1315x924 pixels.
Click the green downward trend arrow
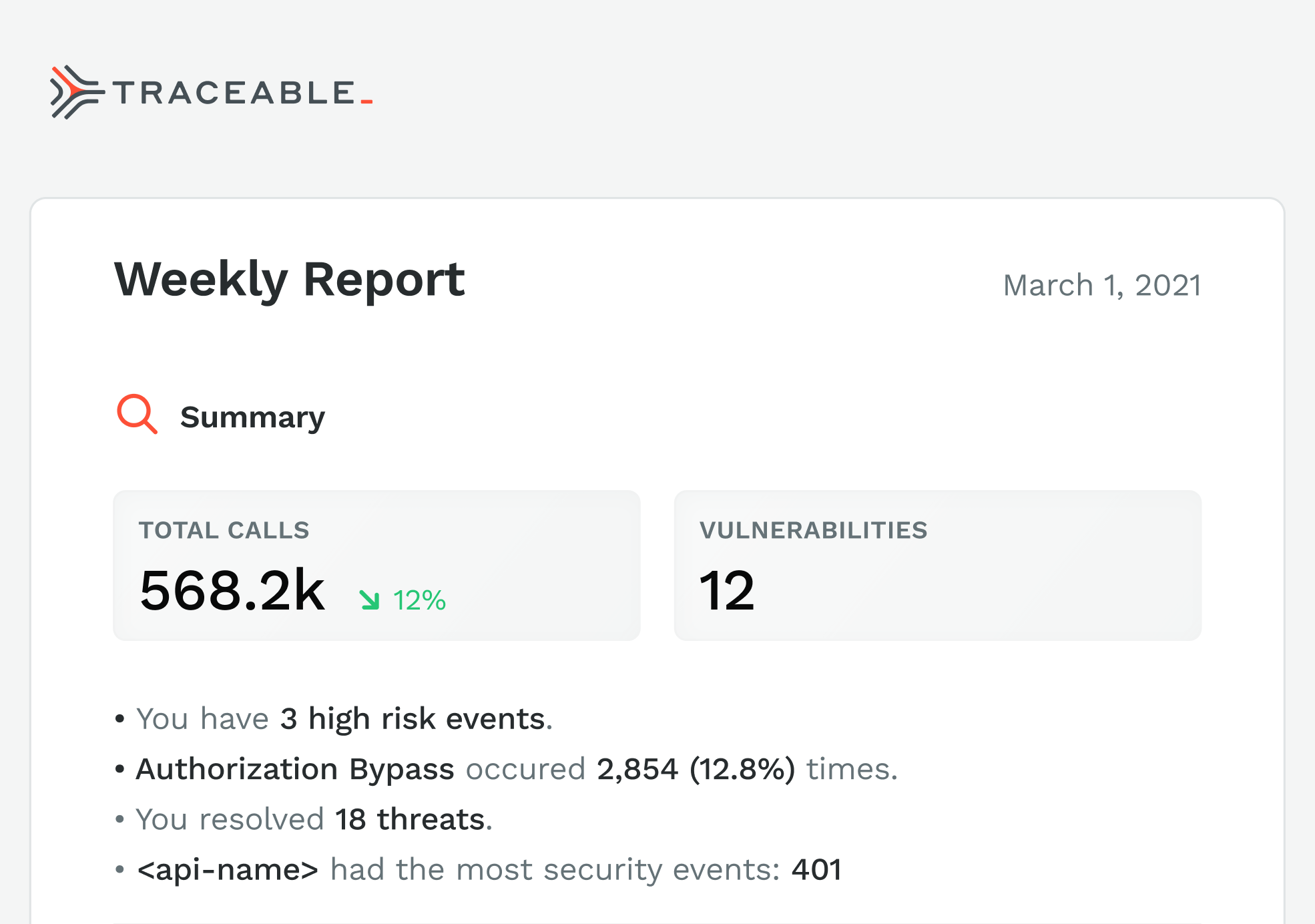click(x=369, y=600)
